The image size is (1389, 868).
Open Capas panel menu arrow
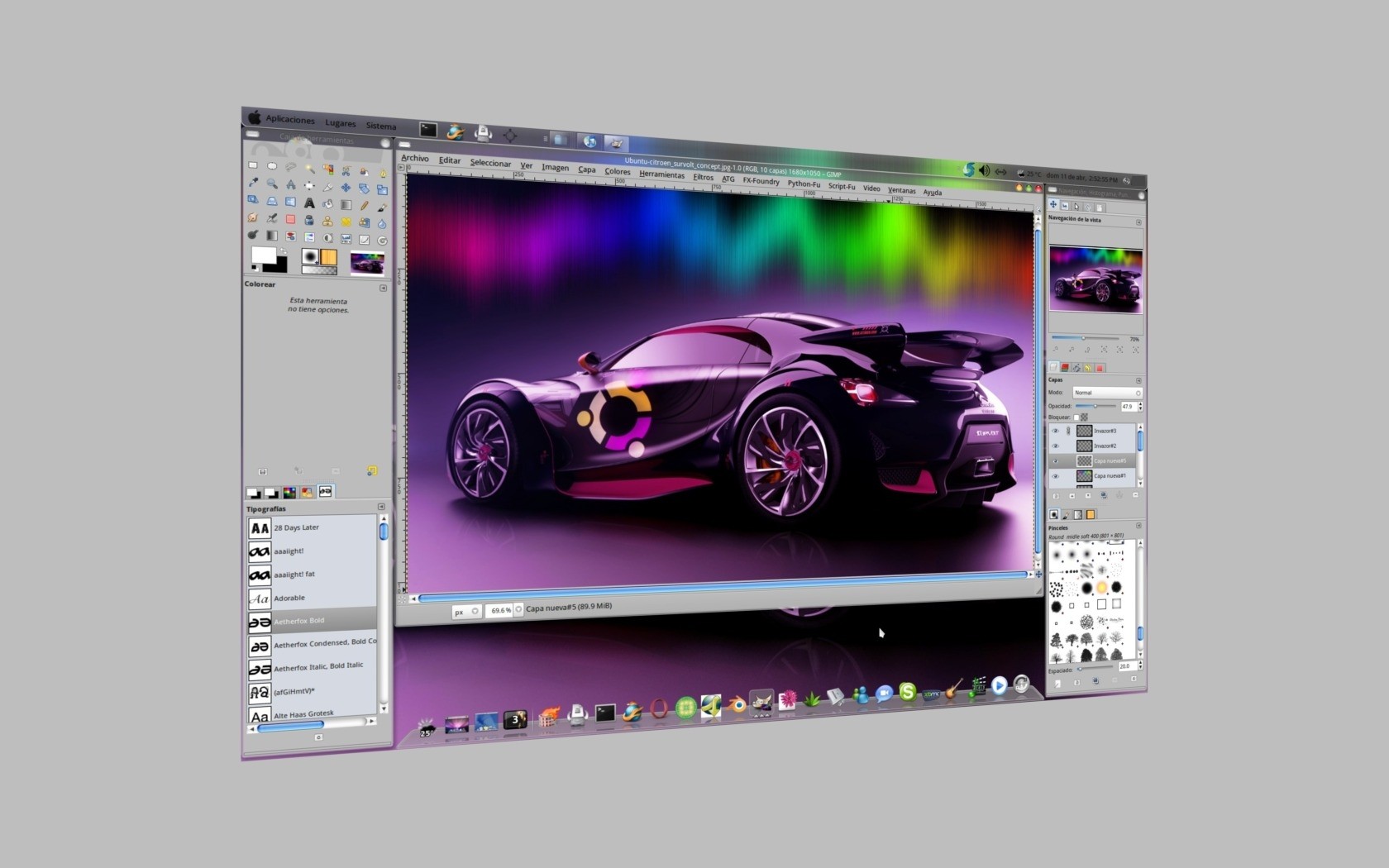1138,380
